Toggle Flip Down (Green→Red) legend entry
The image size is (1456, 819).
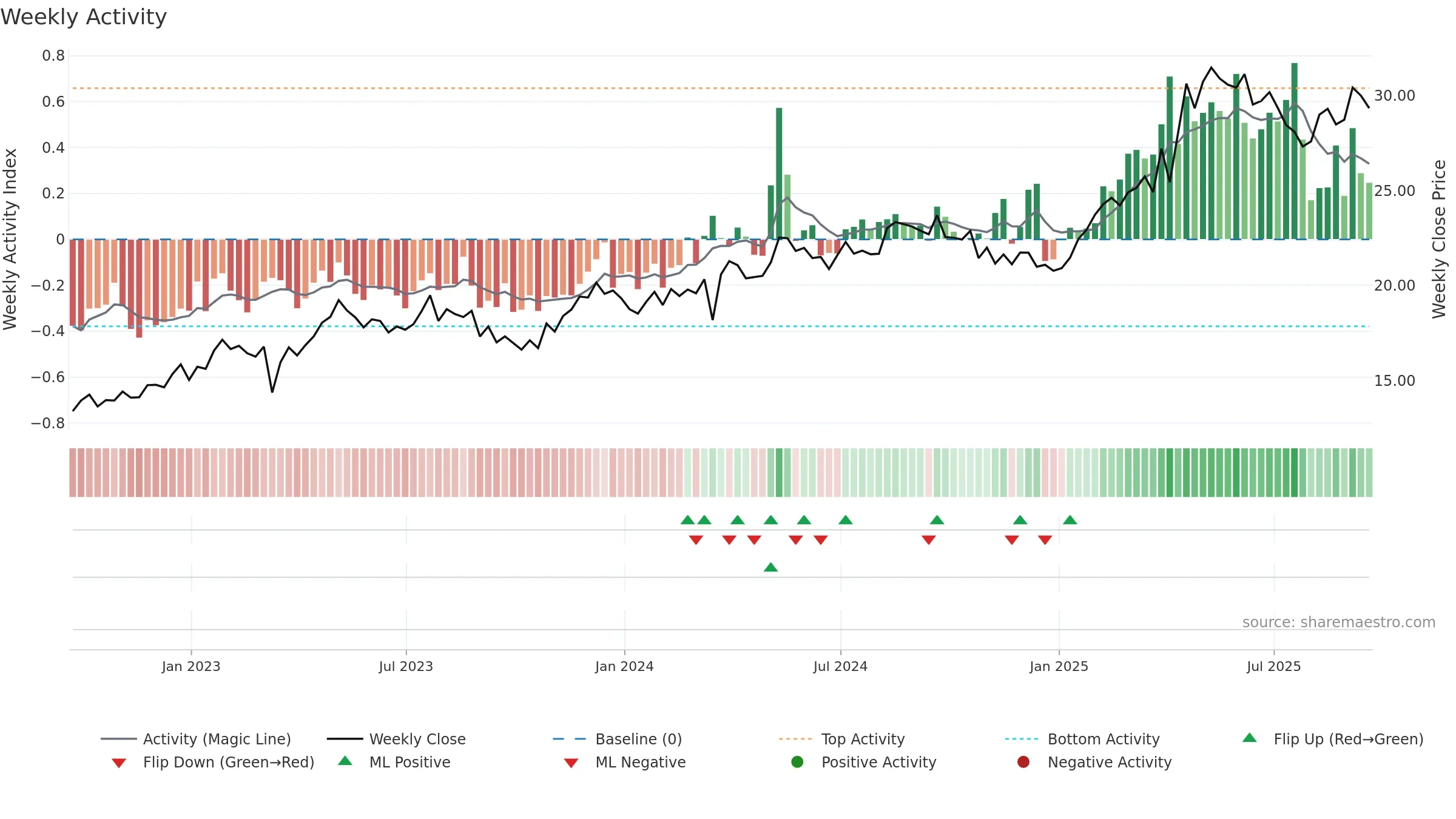point(213,762)
